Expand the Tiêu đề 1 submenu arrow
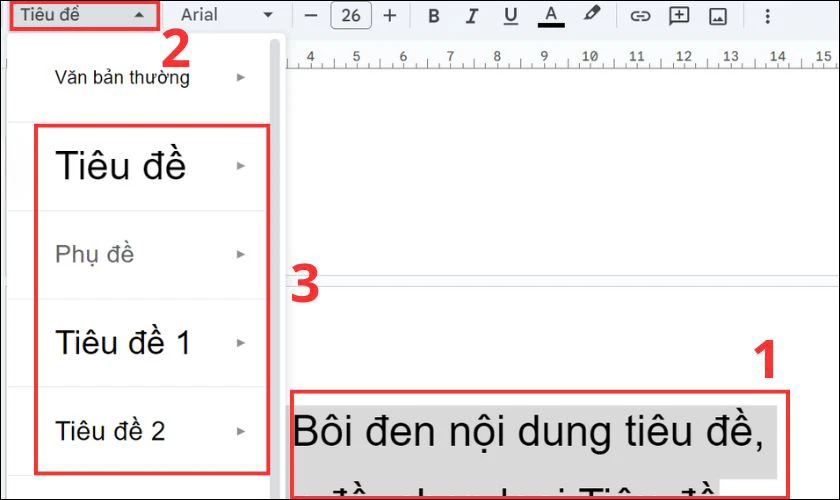840x500 pixels. pos(241,343)
